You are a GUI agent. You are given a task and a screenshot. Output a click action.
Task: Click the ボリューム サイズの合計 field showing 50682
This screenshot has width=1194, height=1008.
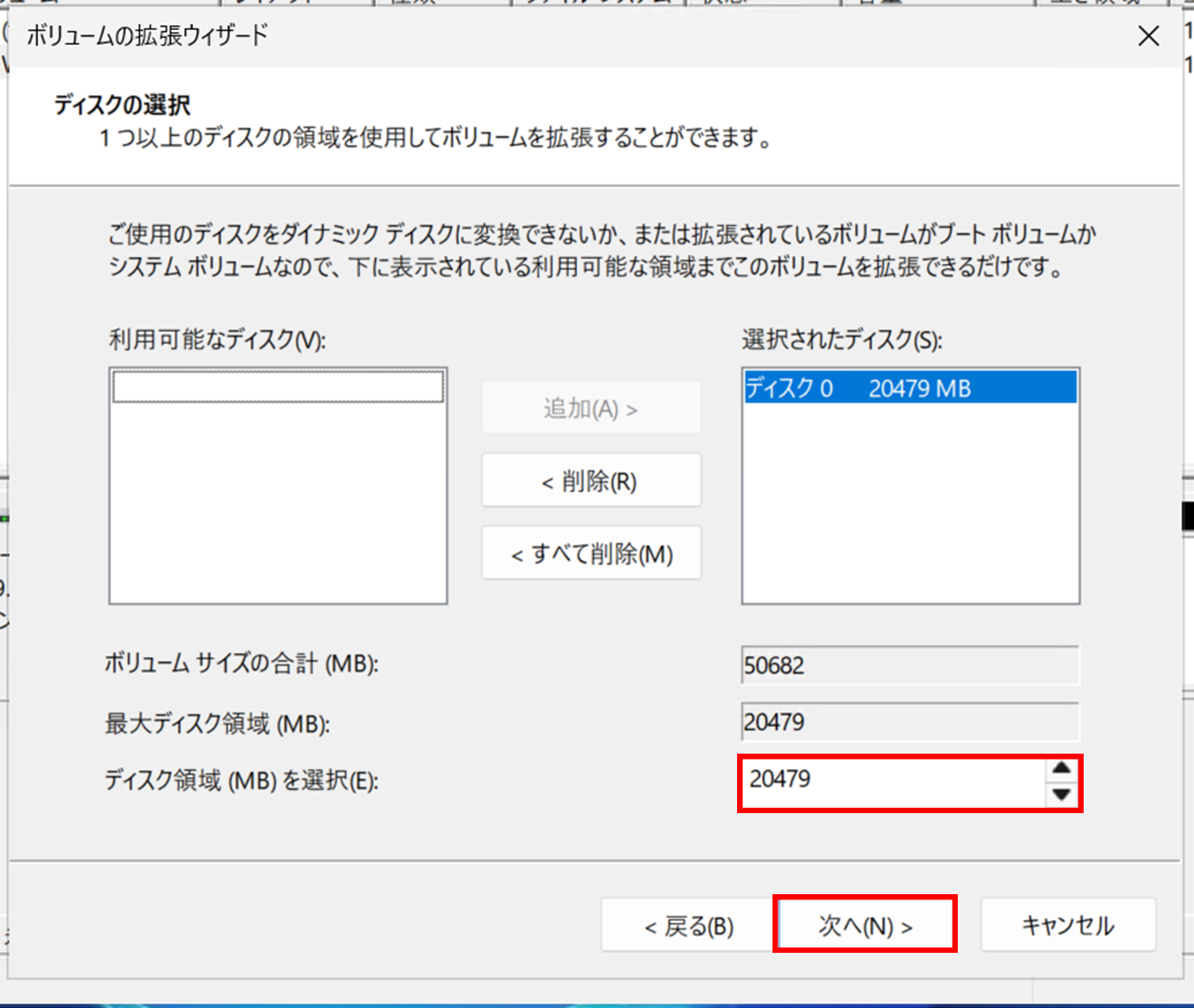[x=910, y=665]
